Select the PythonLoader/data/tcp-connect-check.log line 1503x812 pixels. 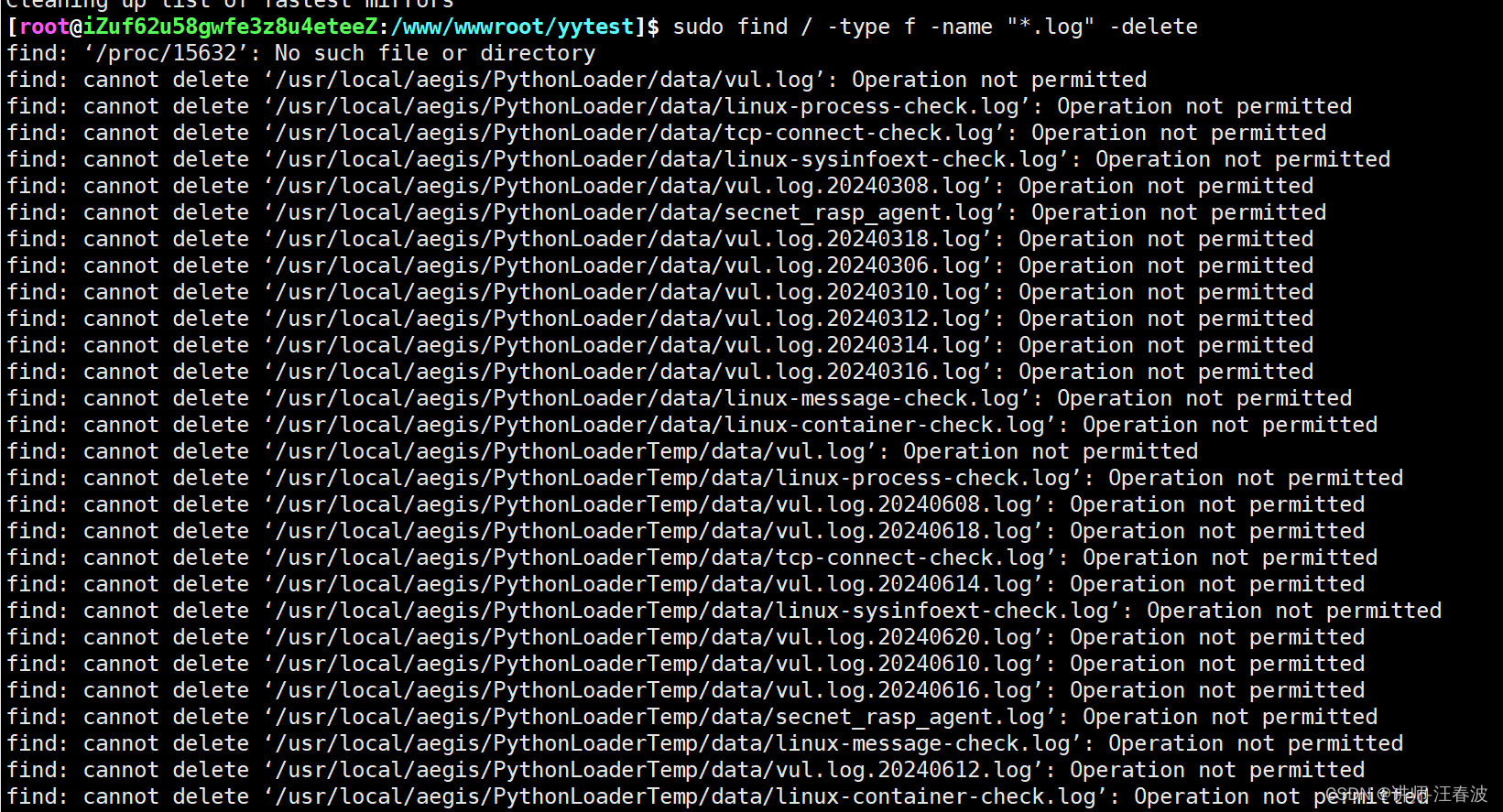point(667,133)
